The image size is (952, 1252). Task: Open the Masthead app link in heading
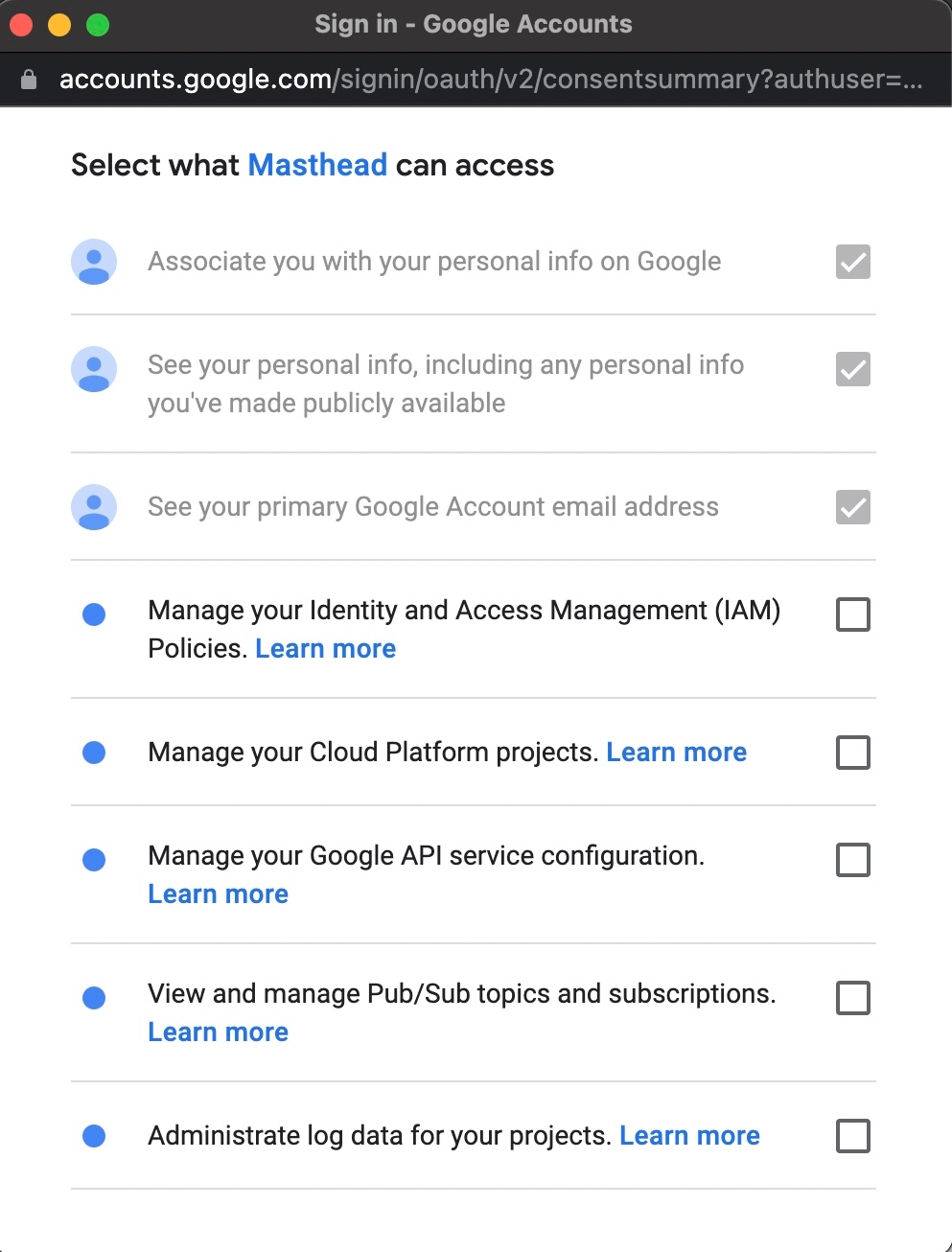(317, 165)
